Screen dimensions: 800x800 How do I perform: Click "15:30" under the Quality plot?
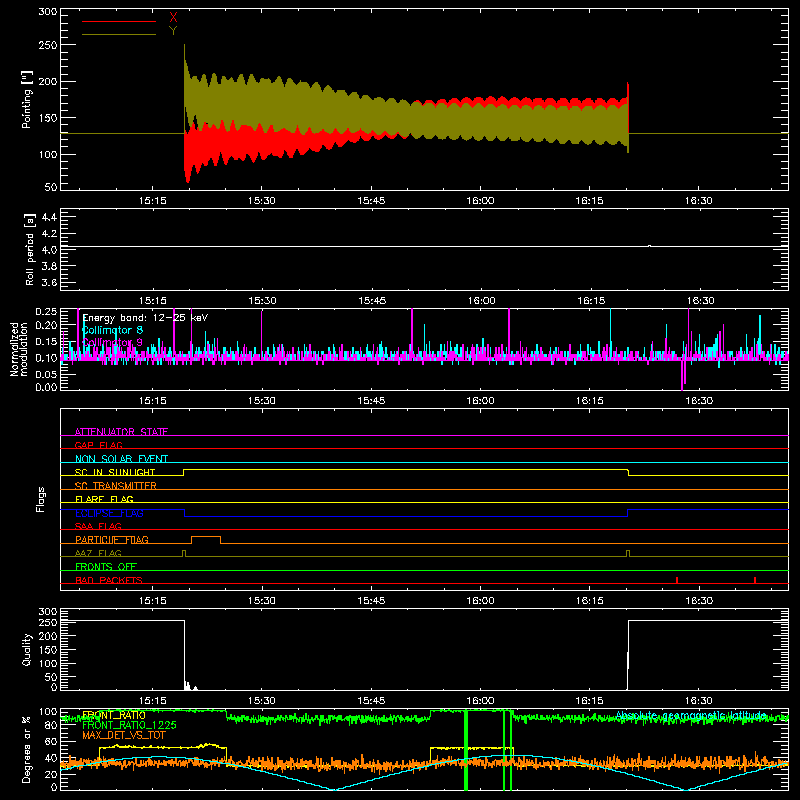click(x=262, y=701)
